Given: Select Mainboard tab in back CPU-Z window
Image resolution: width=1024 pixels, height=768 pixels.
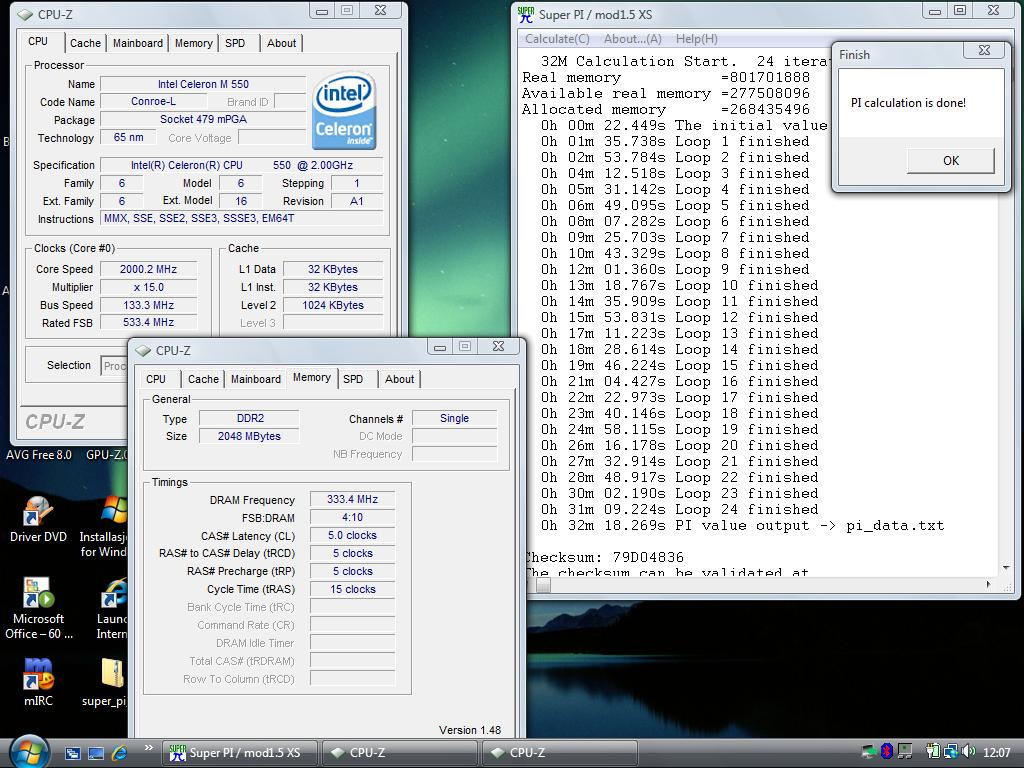Looking at the screenshot, I should click(138, 43).
